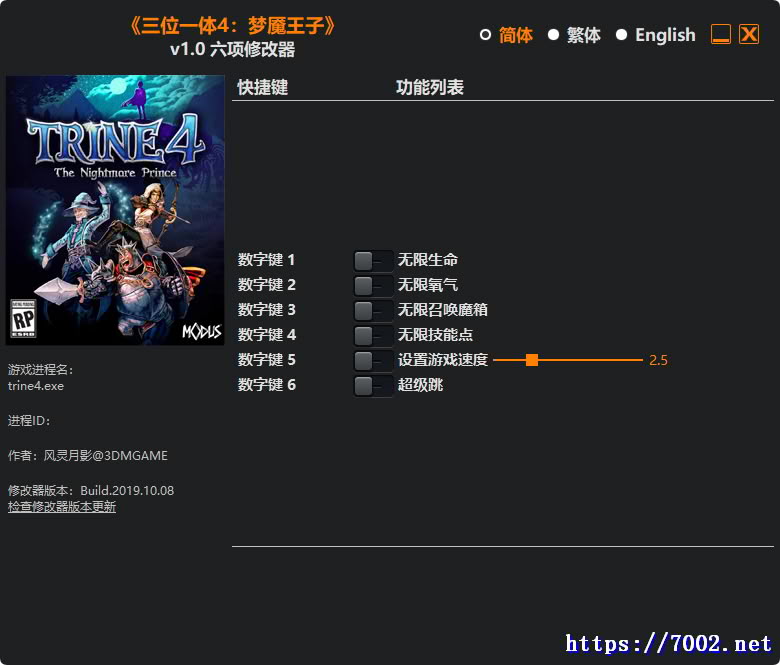The height and width of the screenshot is (665, 780).
Task: Switch on the 超级跳 toggle
Action: [373, 384]
